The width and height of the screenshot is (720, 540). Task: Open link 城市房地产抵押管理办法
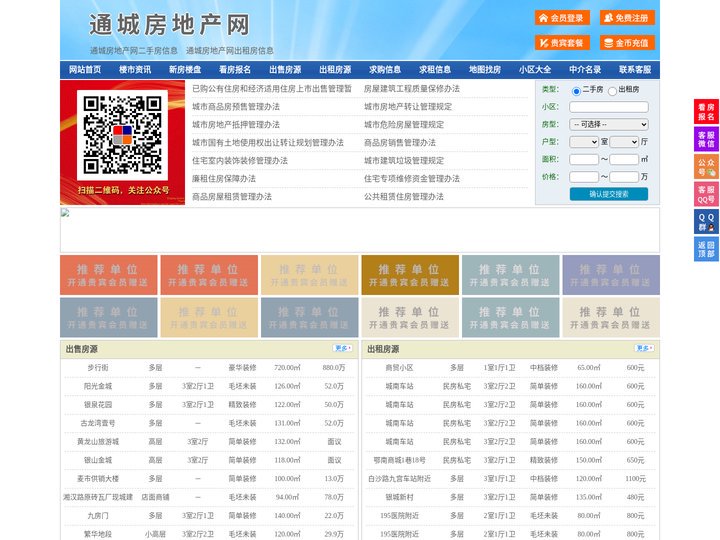tap(236, 124)
